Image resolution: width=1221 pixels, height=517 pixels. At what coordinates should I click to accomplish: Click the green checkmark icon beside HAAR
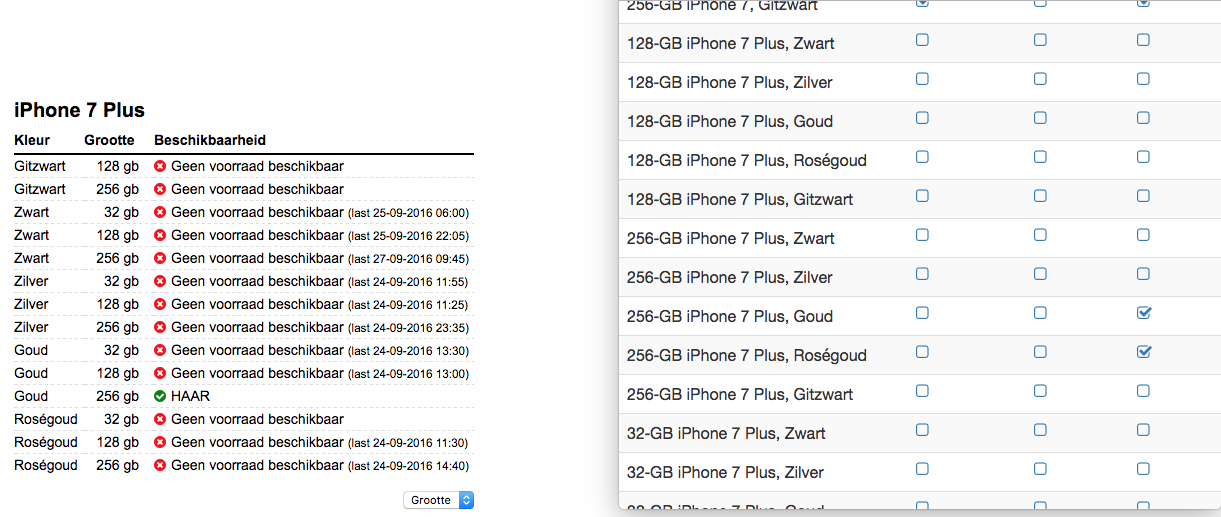point(160,396)
